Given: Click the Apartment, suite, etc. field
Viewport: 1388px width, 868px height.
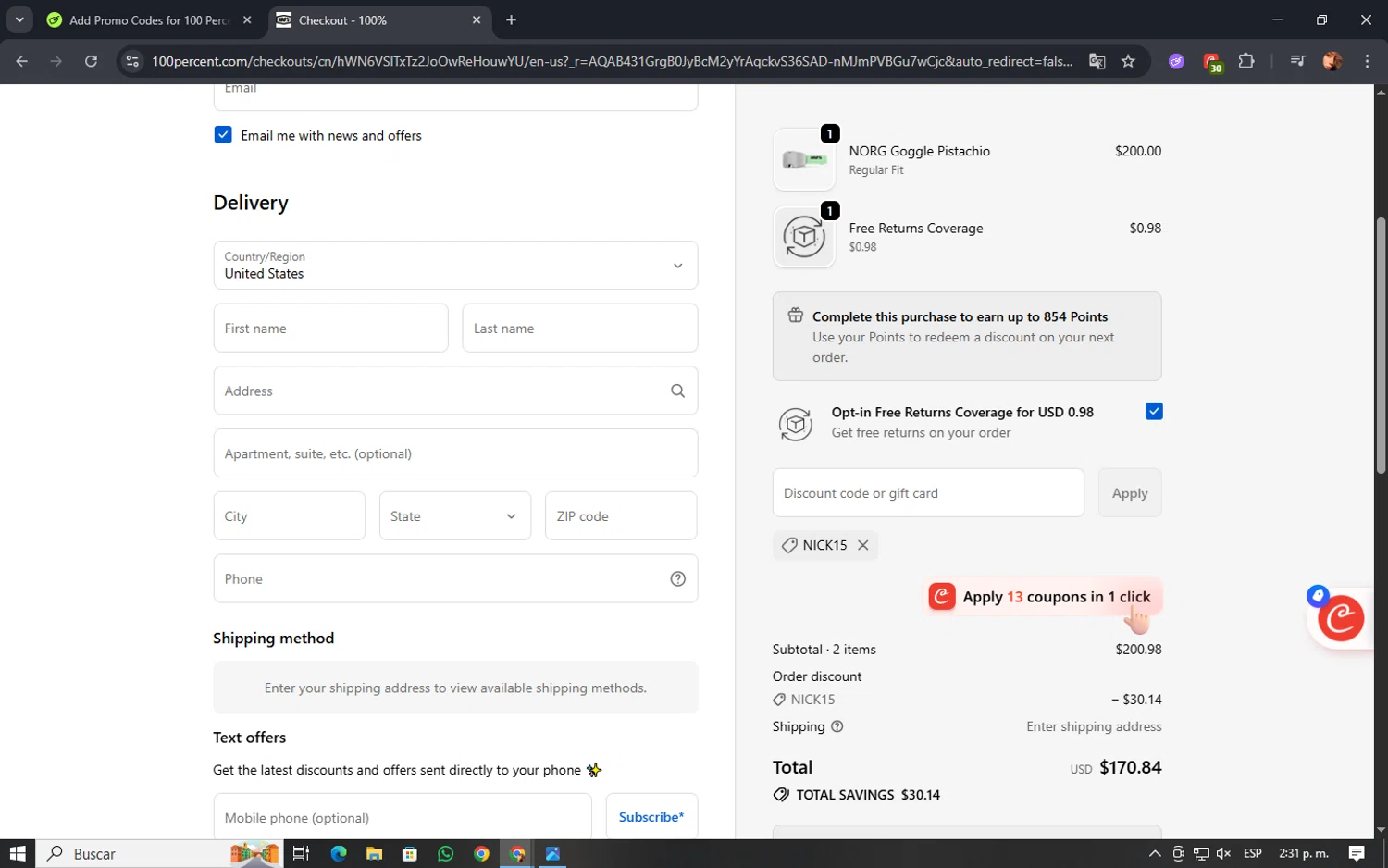Looking at the screenshot, I should 455,453.
